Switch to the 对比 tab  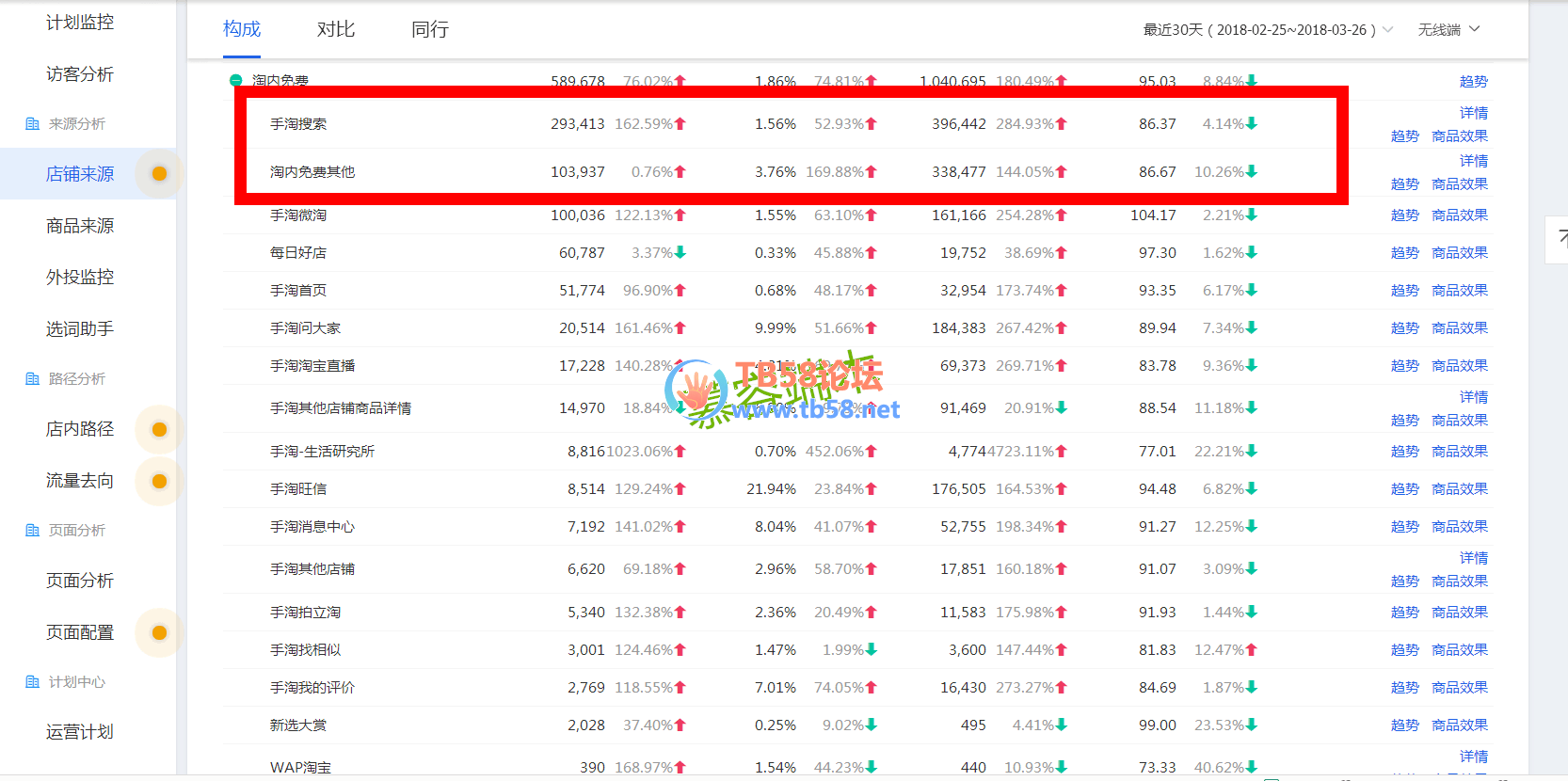[335, 30]
